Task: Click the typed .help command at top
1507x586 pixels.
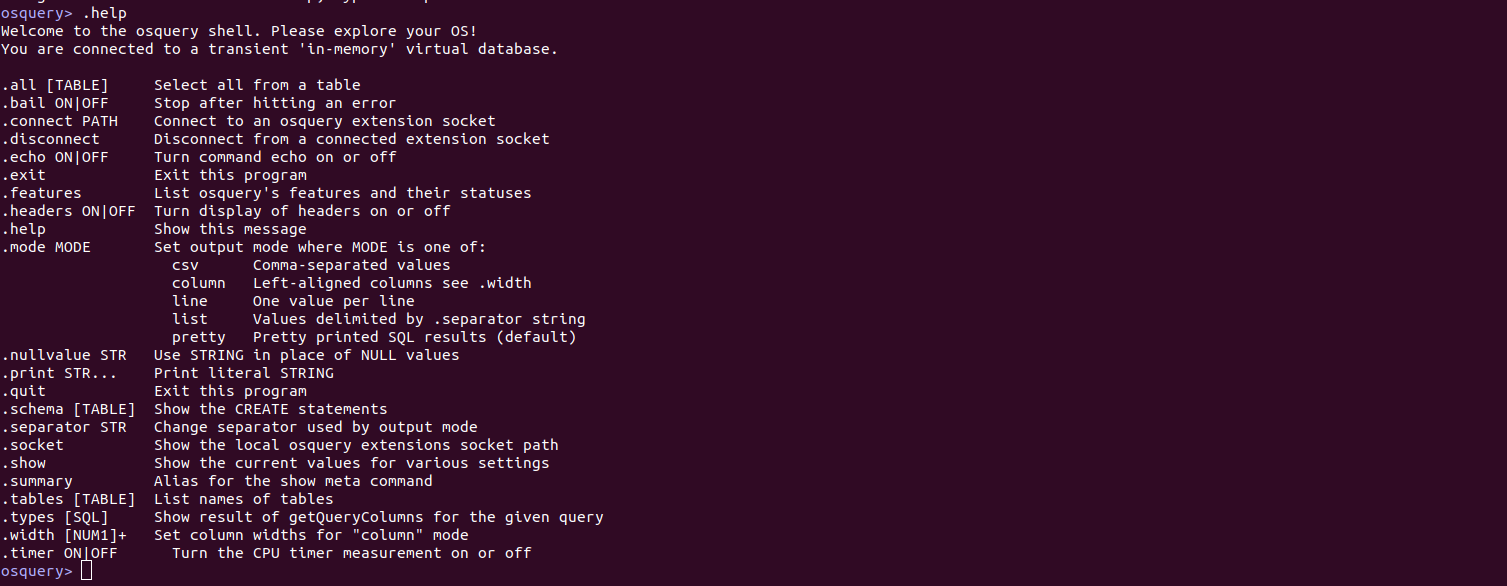Action: [x=104, y=13]
